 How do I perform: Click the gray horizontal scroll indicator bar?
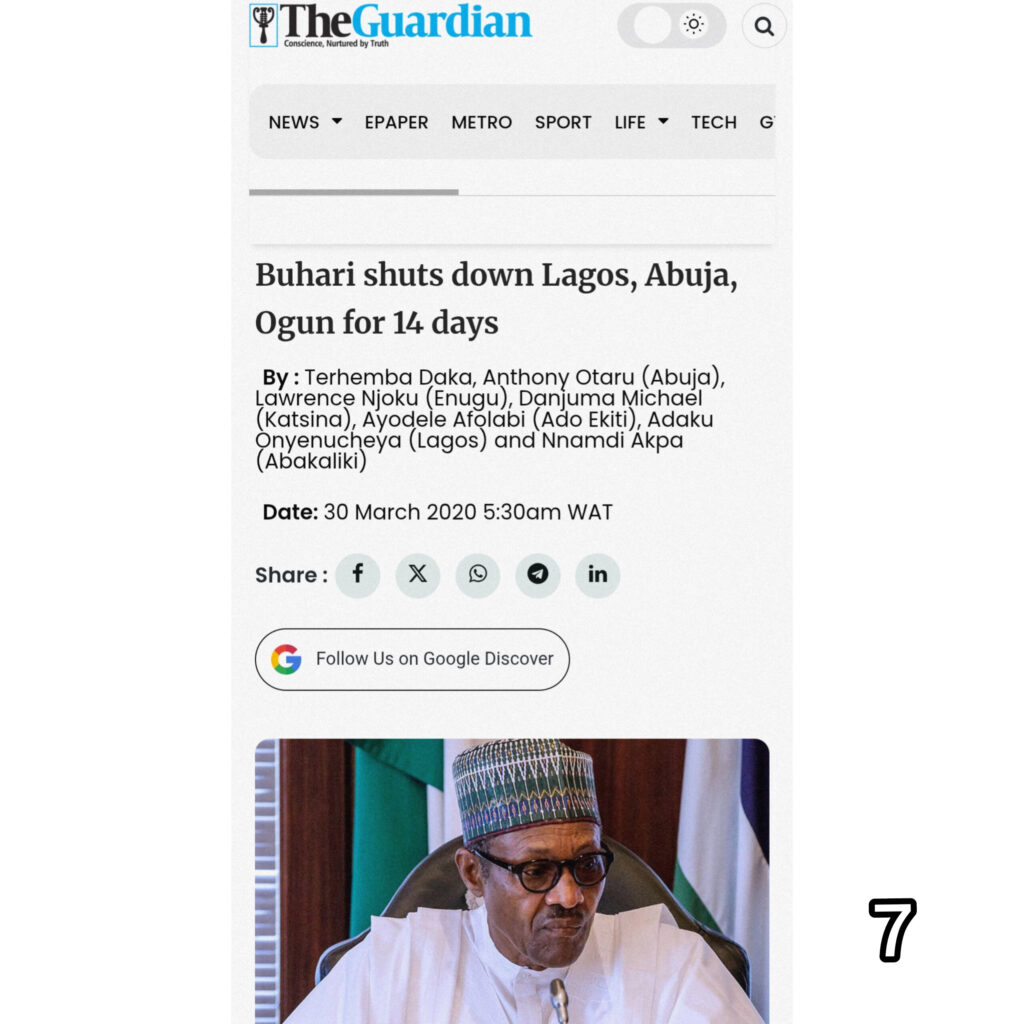(x=353, y=192)
